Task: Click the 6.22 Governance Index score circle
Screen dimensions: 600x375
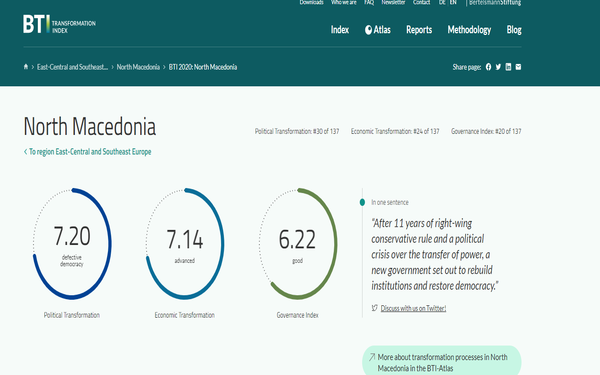Action: [298, 243]
